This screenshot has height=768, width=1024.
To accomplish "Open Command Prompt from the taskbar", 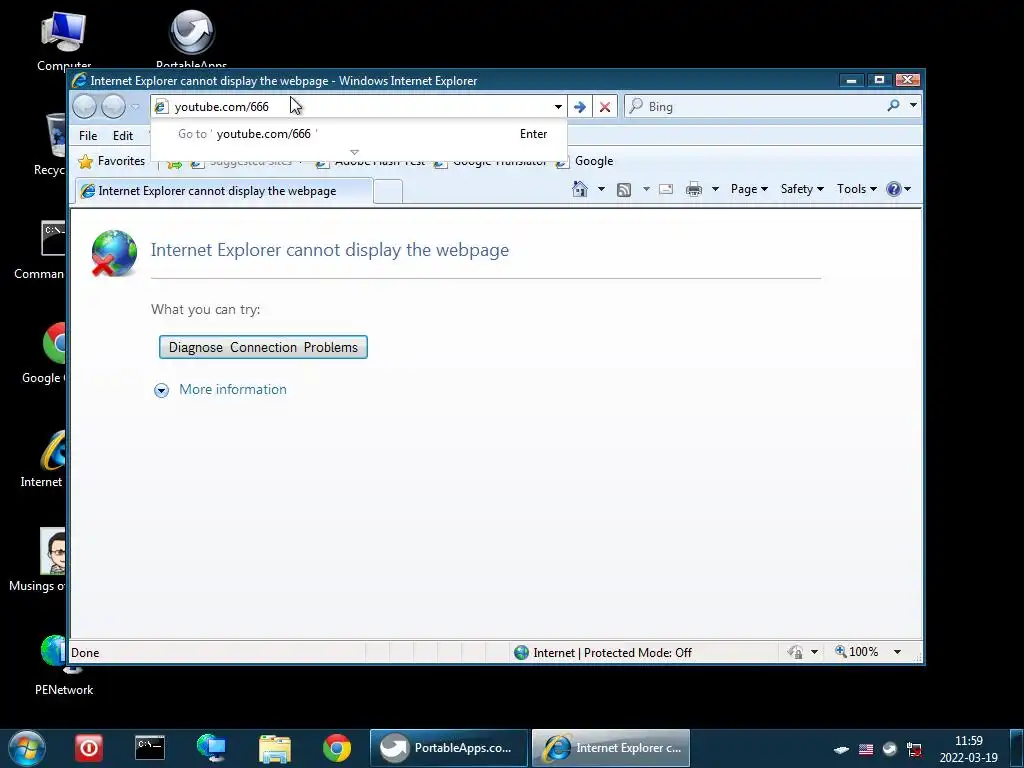I will [150, 748].
